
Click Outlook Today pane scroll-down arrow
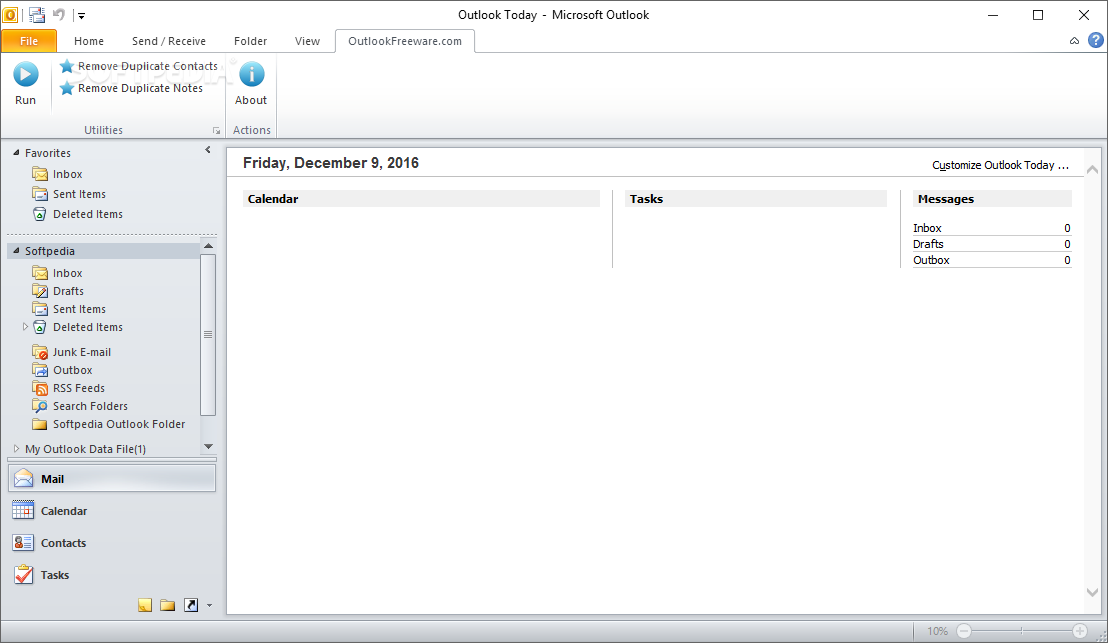click(x=1092, y=592)
